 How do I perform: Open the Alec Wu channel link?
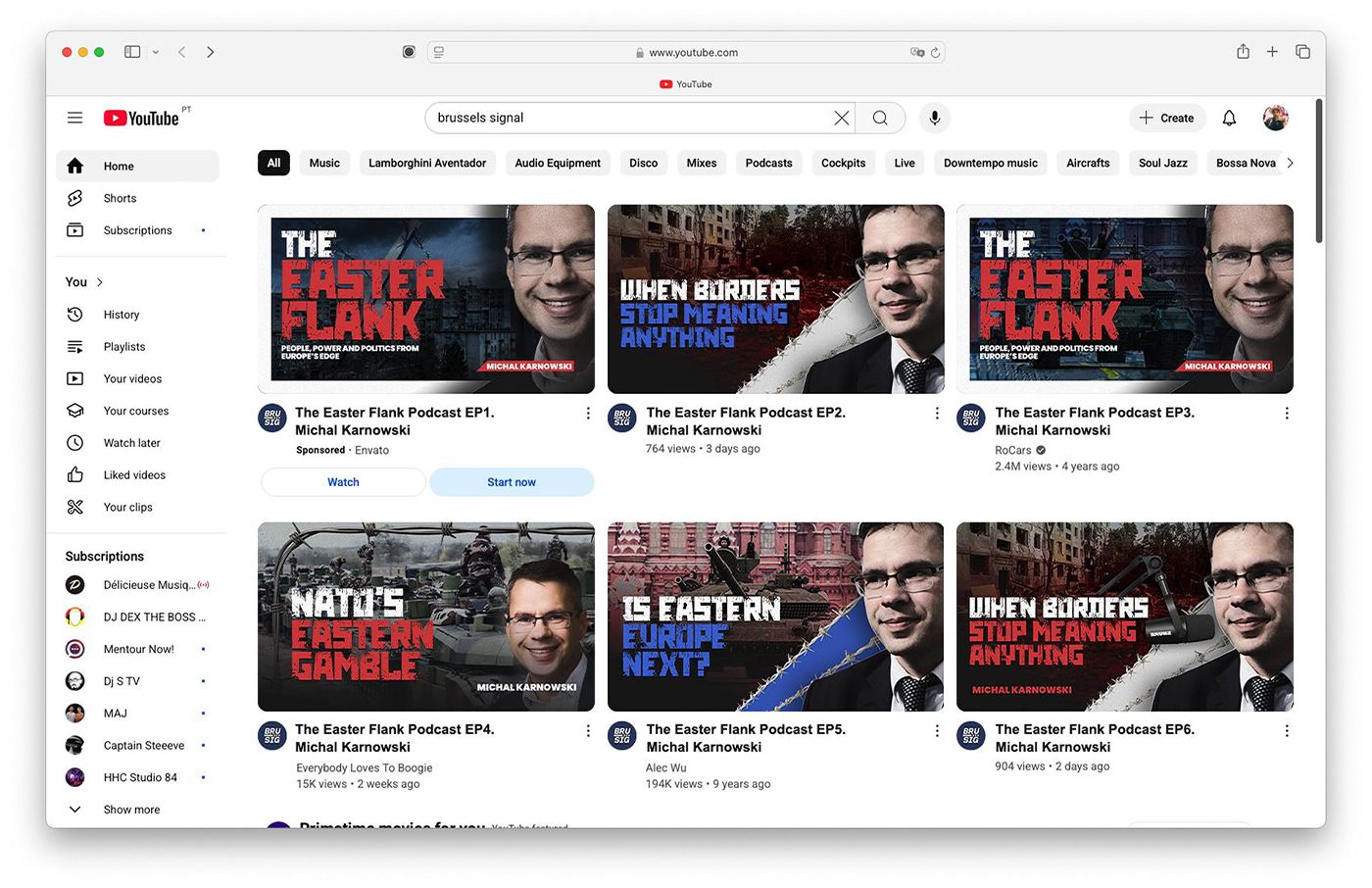[666, 768]
